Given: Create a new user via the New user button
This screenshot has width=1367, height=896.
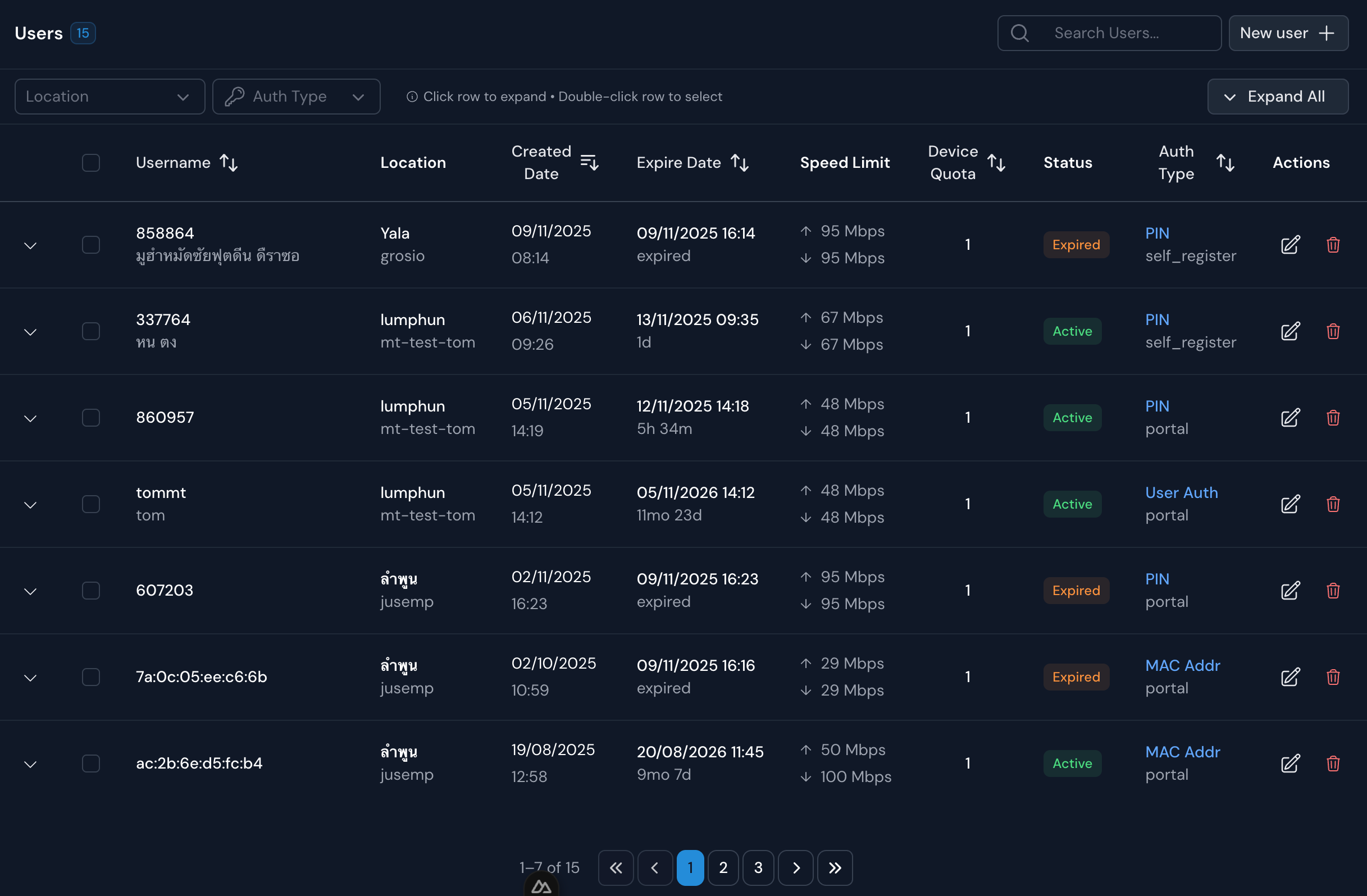Looking at the screenshot, I should [x=1288, y=33].
